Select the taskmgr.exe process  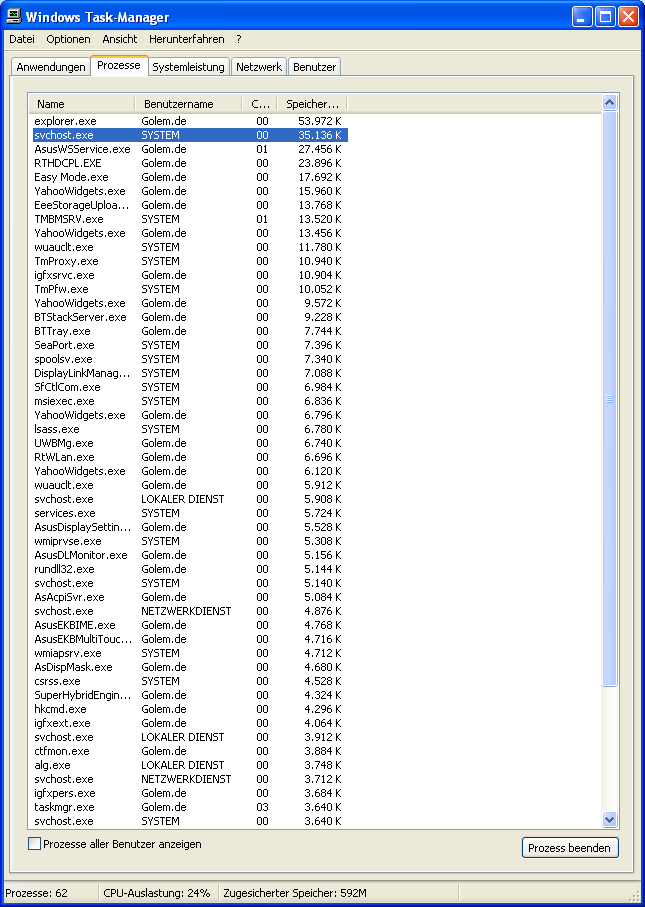click(190, 807)
